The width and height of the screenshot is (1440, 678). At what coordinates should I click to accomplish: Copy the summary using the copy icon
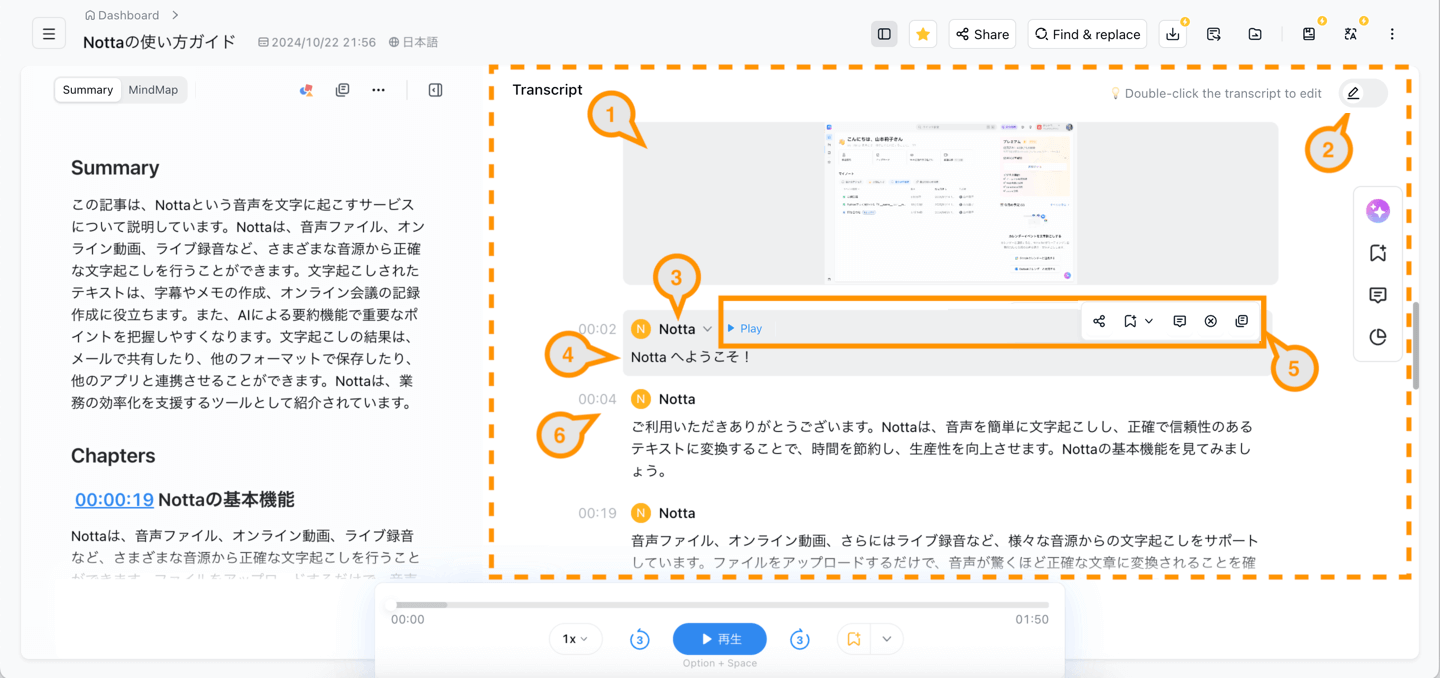click(x=342, y=90)
